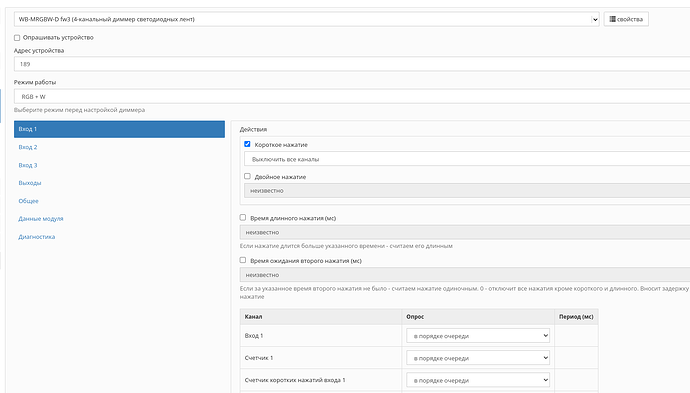Open the Режим работы selector RGB + W

352,96
